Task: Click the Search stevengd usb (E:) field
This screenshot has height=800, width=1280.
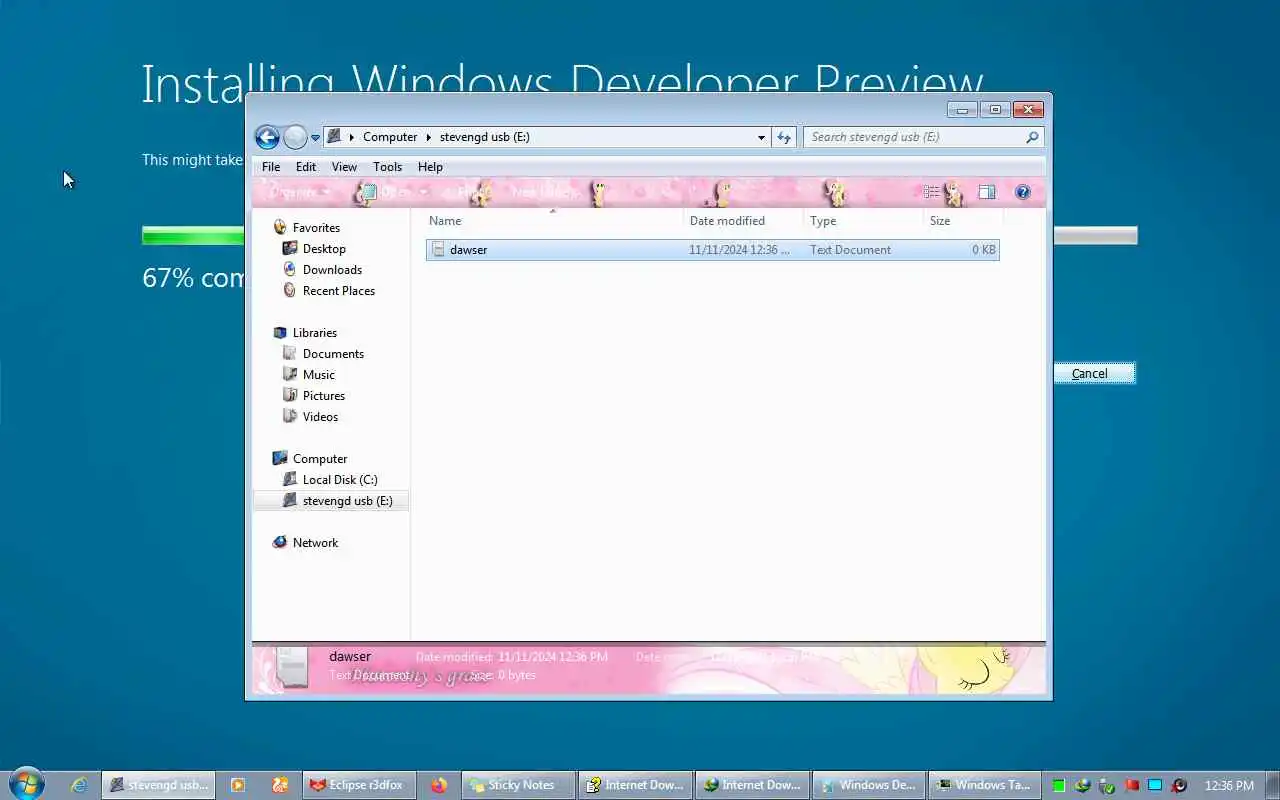Action: [923, 137]
